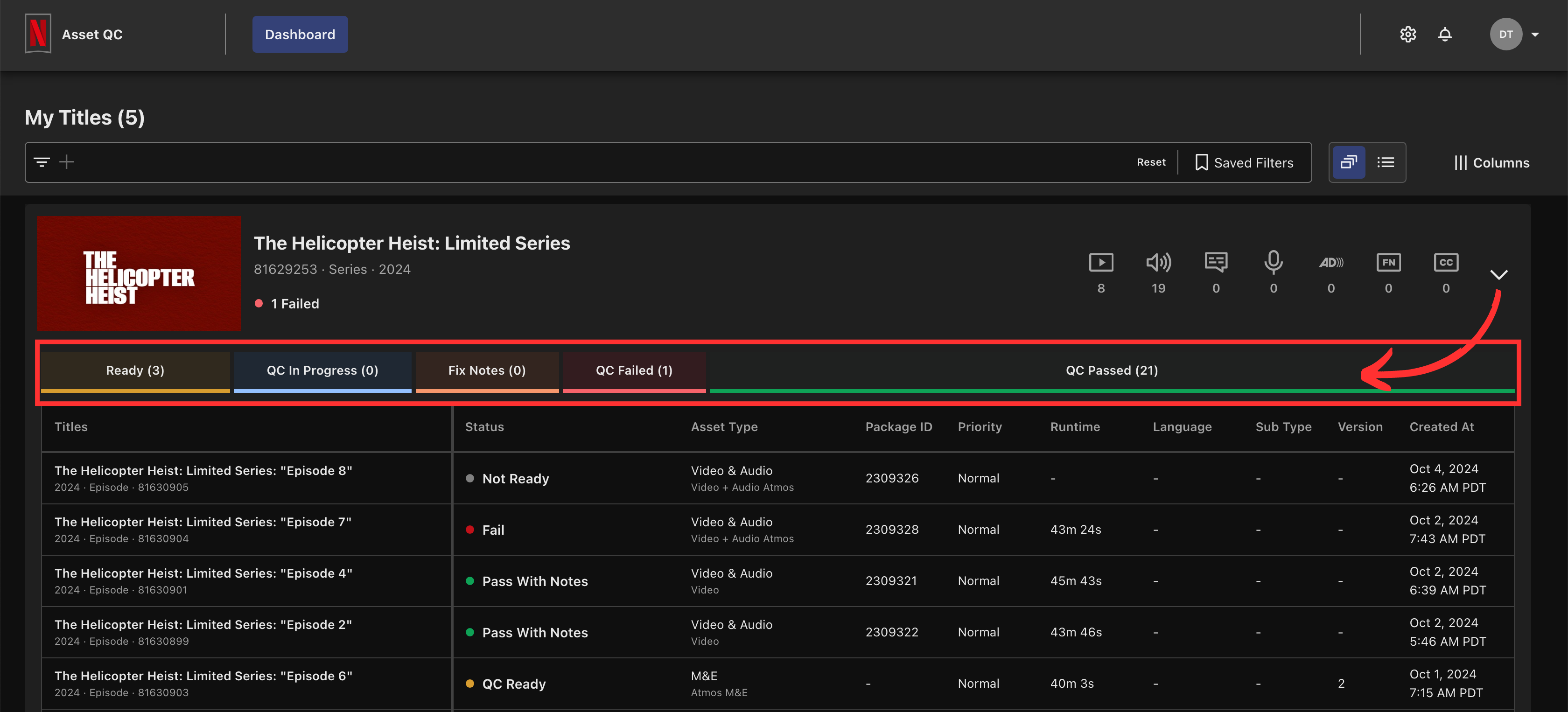
Task: Select the Ready (3) tab
Action: click(x=135, y=371)
